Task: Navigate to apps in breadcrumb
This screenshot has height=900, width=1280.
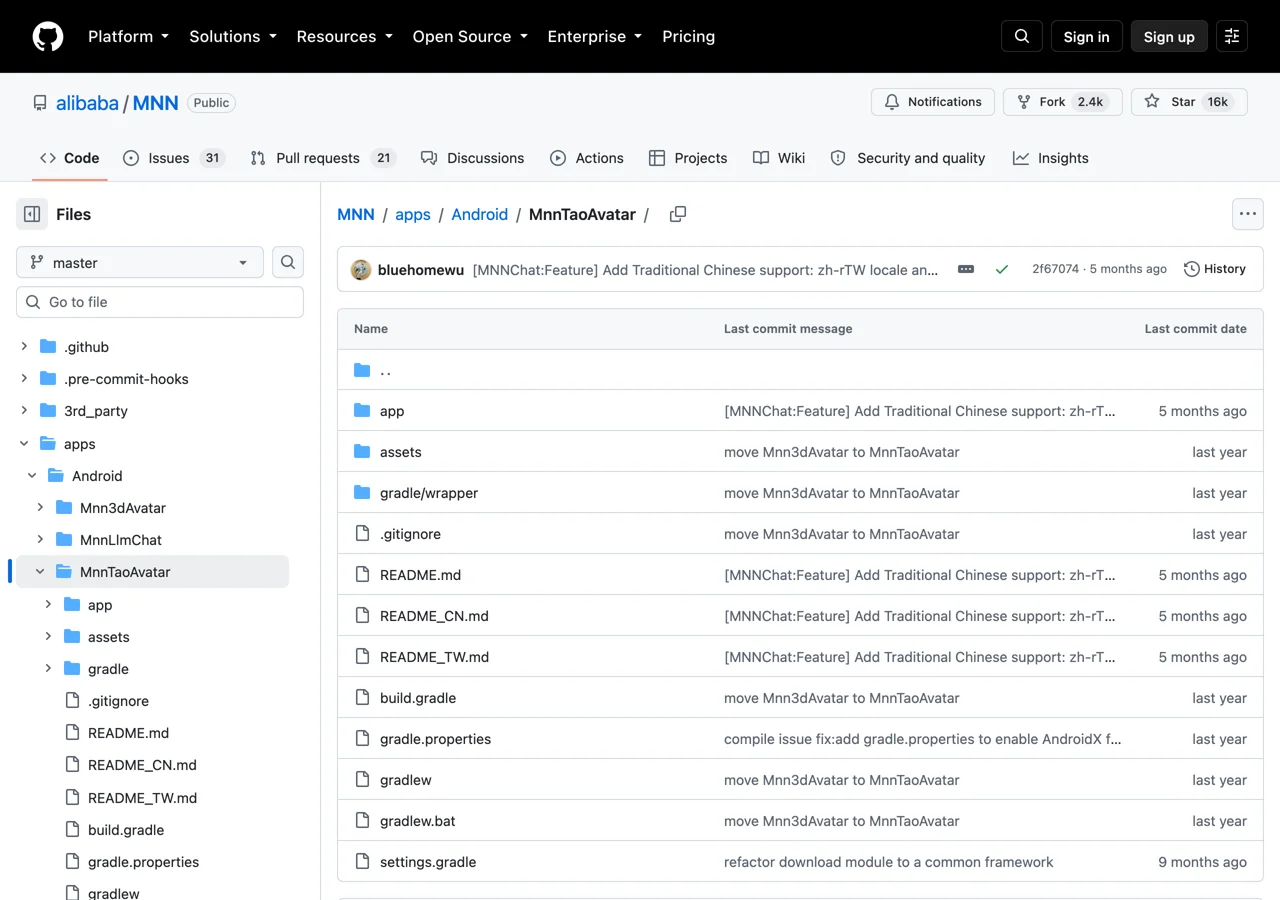Action: pyautogui.click(x=413, y=214)
